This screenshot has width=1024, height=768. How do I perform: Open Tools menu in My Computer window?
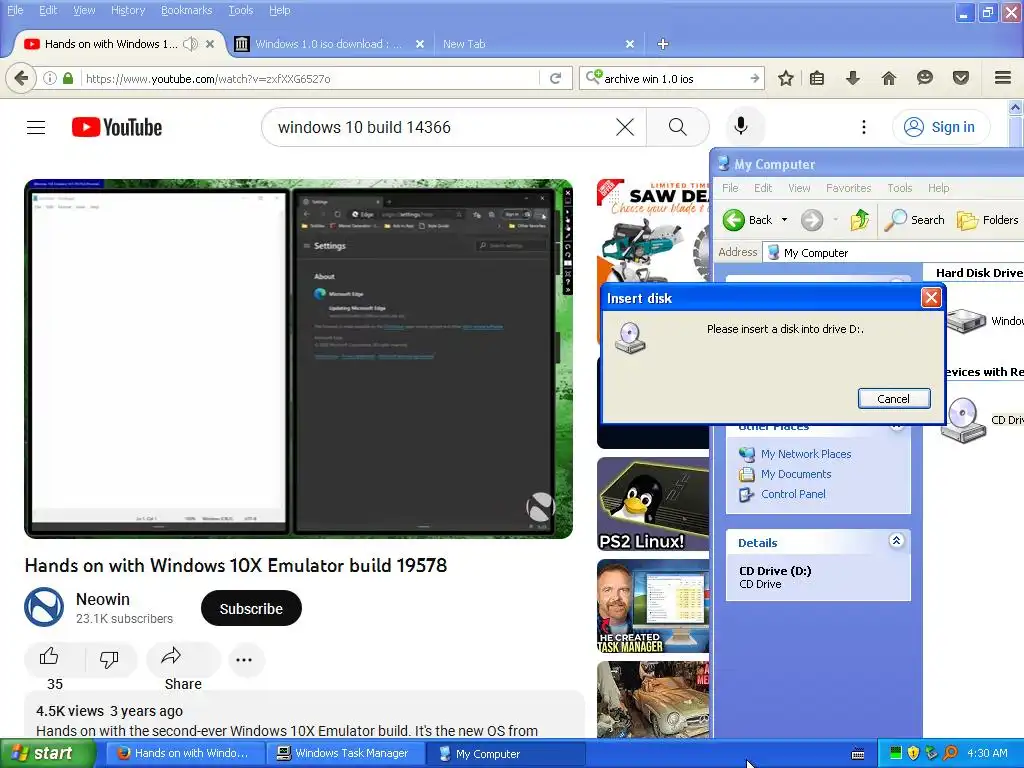(x=899, y=188)
